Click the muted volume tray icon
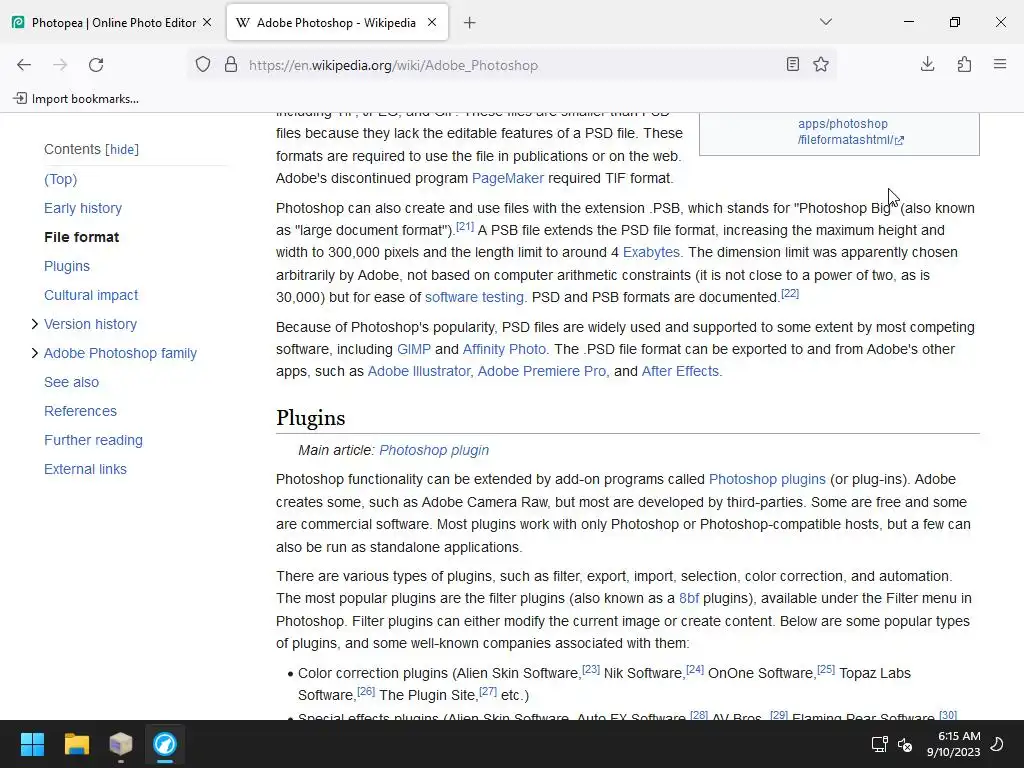Viewport: 1024px width, 768px height. click(905, 744)
